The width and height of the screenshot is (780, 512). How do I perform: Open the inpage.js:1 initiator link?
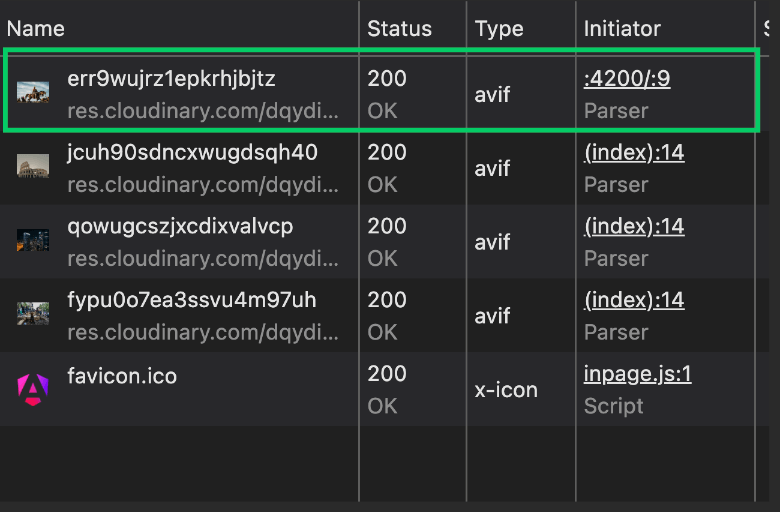tap(637, 374)
